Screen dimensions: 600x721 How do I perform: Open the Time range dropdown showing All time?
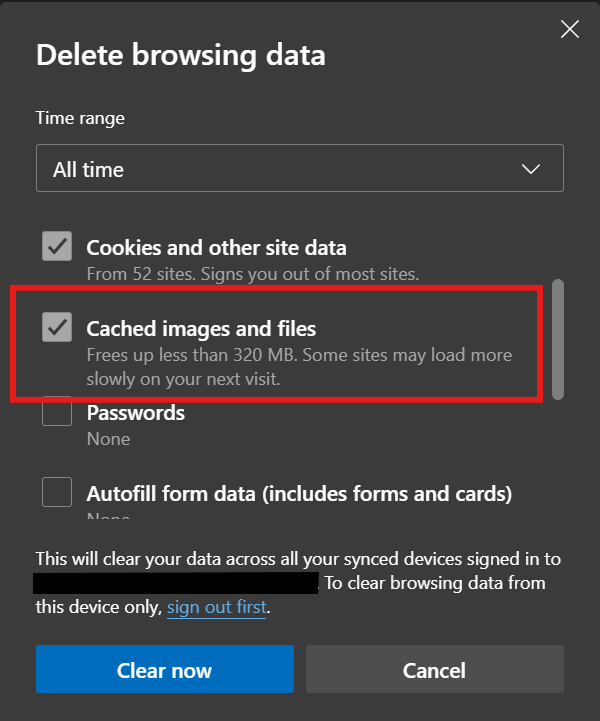pyautogui.click(x=299, y=169)
